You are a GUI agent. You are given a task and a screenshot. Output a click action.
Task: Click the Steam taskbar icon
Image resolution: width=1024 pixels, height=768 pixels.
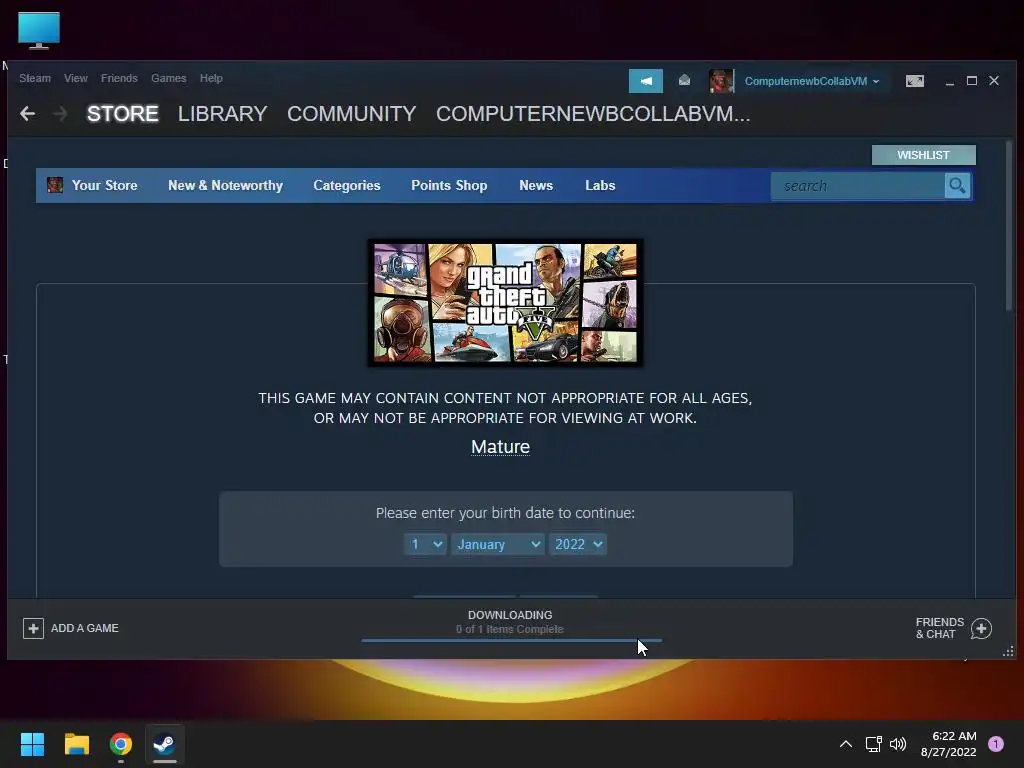[164, 744]
